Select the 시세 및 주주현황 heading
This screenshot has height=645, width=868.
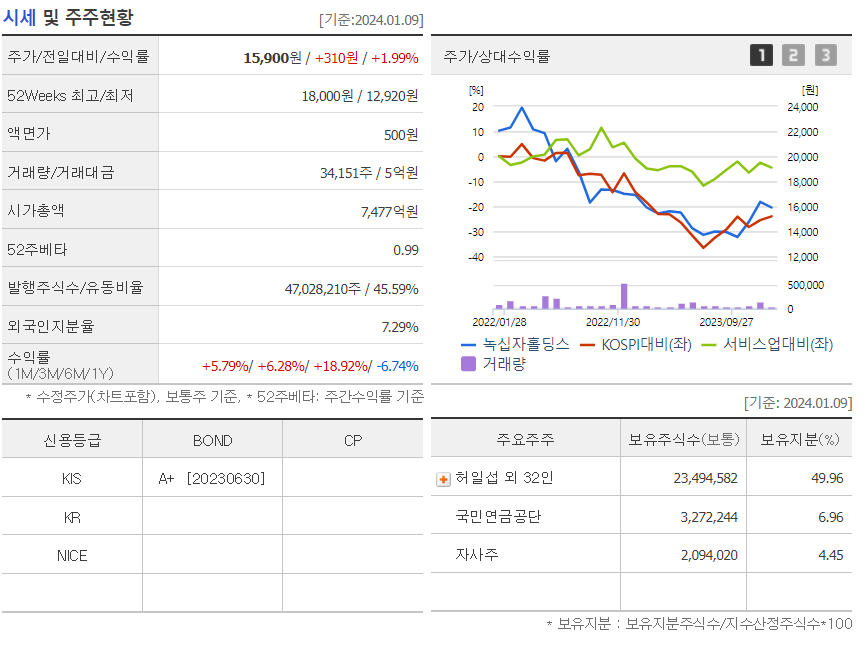[68, 17]
